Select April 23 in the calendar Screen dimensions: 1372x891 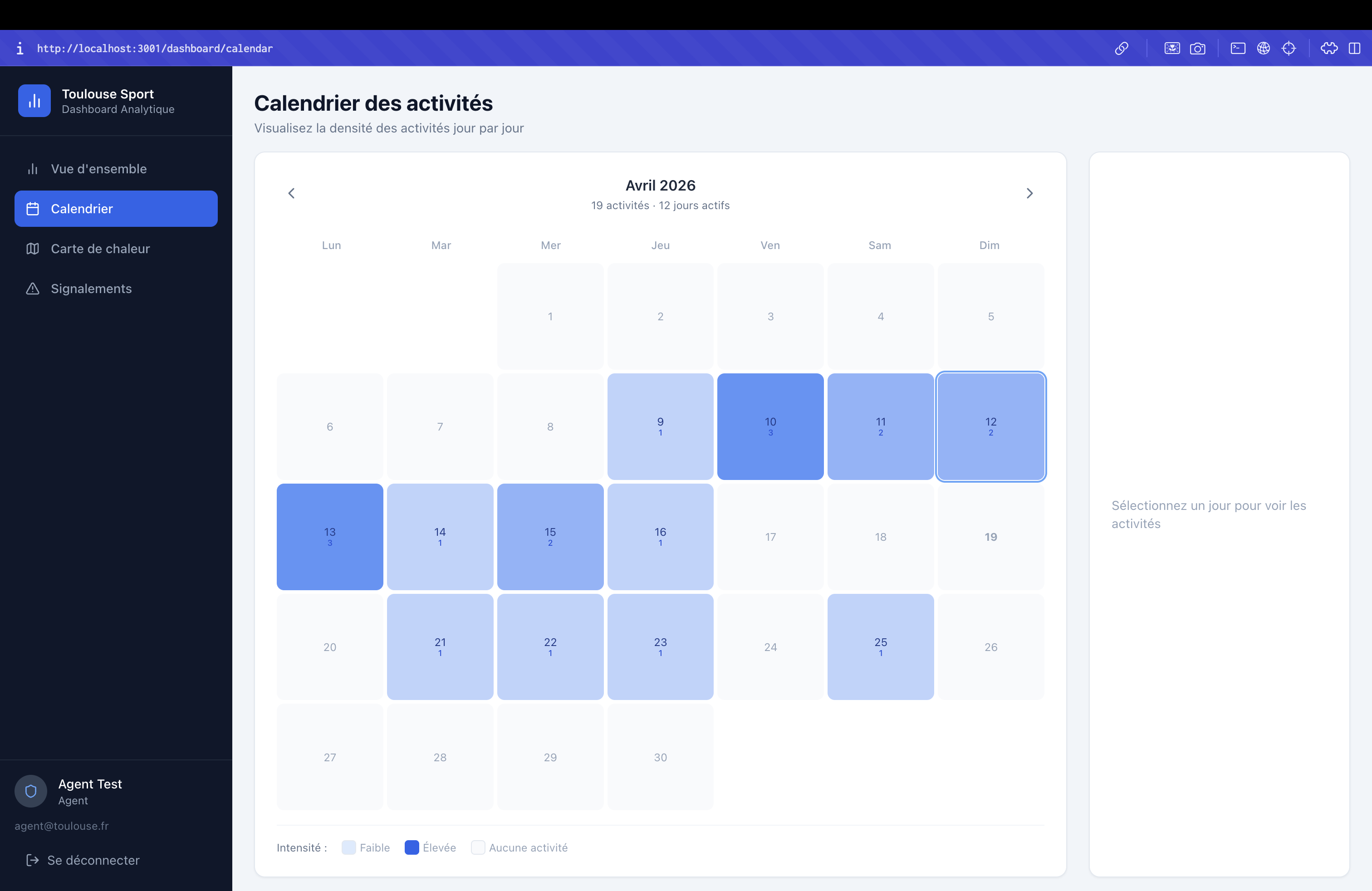point(660,646)
